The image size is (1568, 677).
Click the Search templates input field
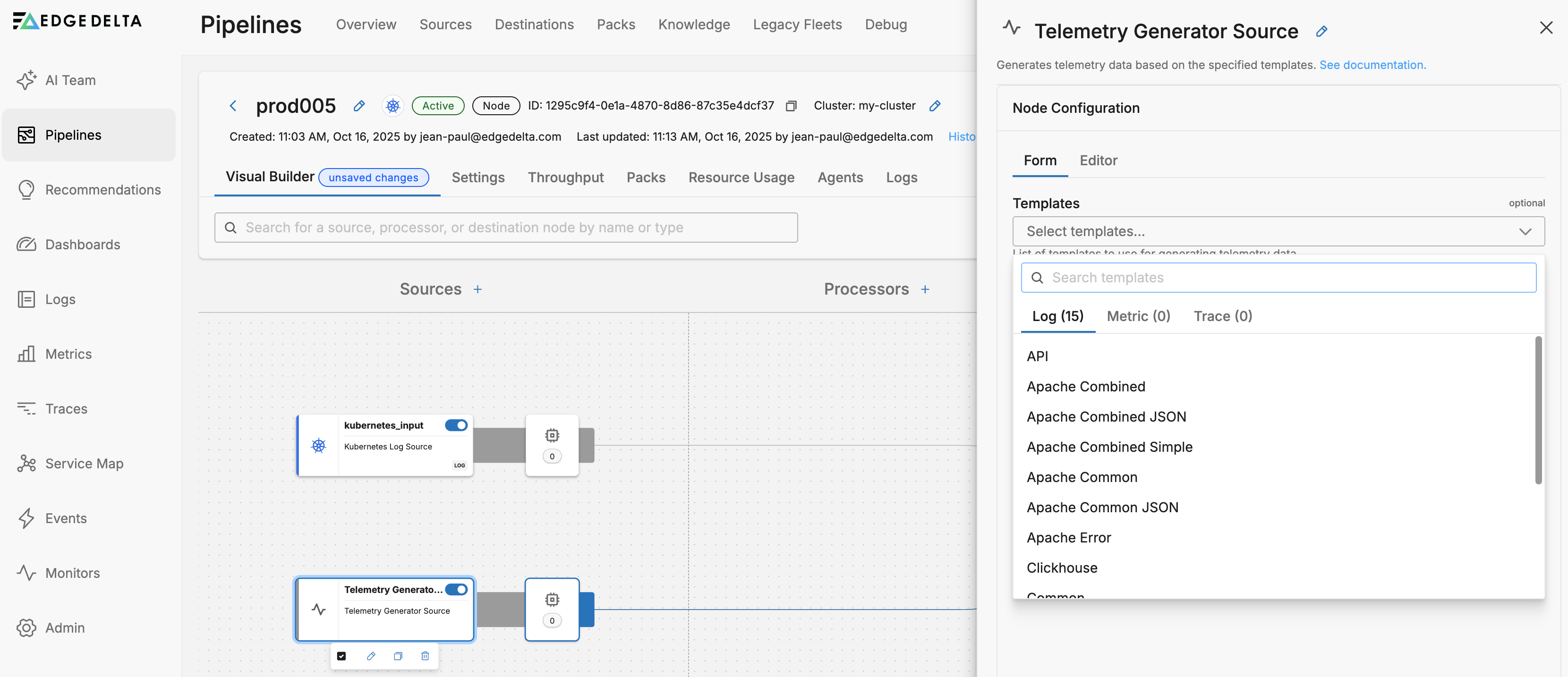pos(1278,278)
